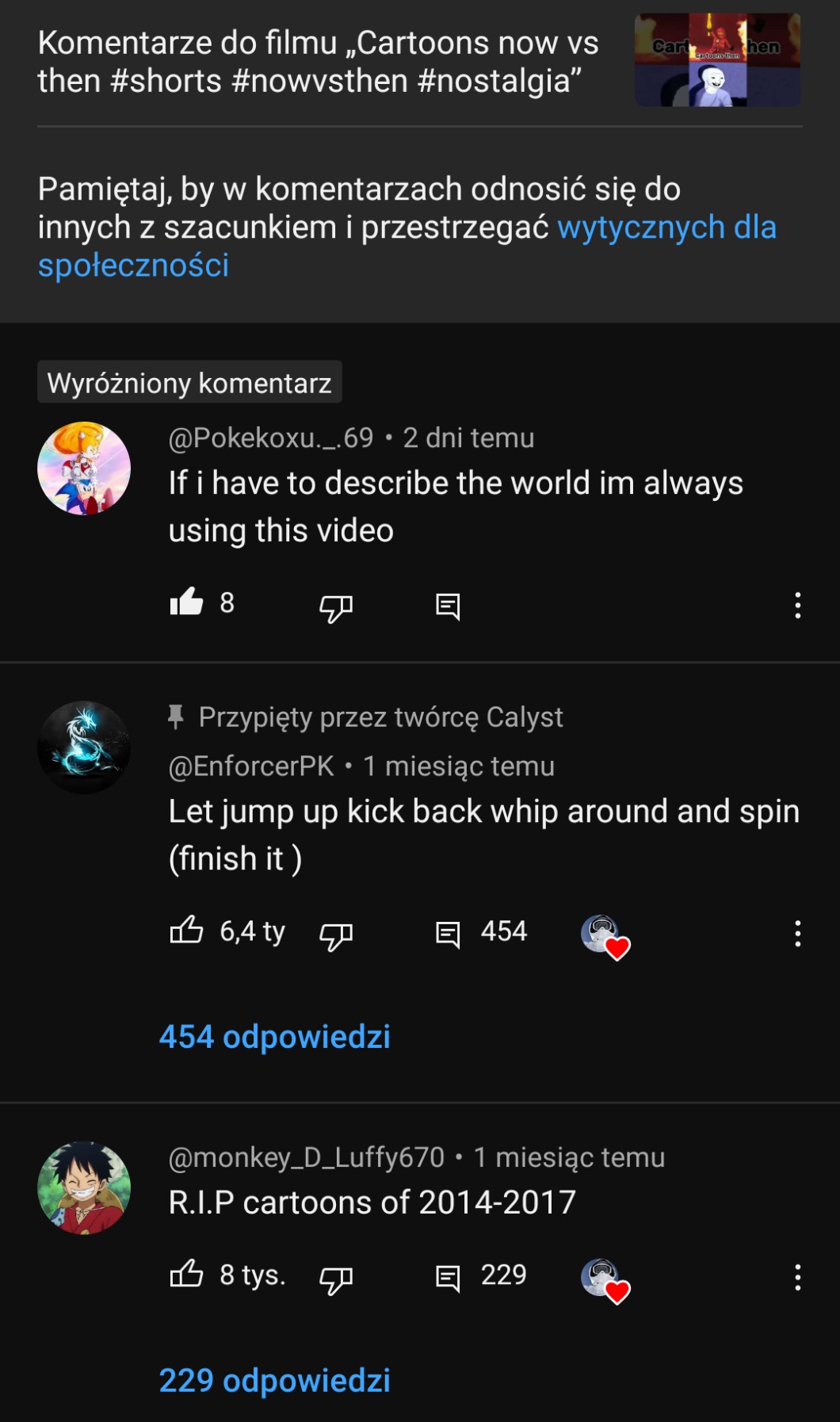Open EnforcerPK's dragon avatar
840x1422 pixels.
tap(84, 747)
